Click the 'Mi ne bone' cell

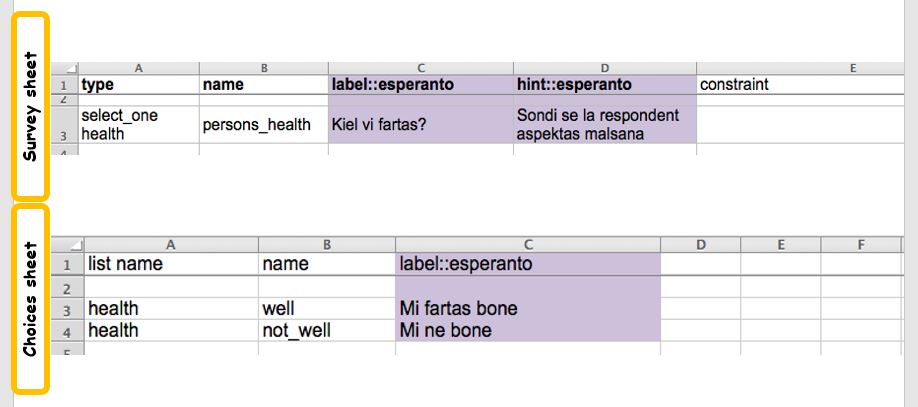(527, 330)
